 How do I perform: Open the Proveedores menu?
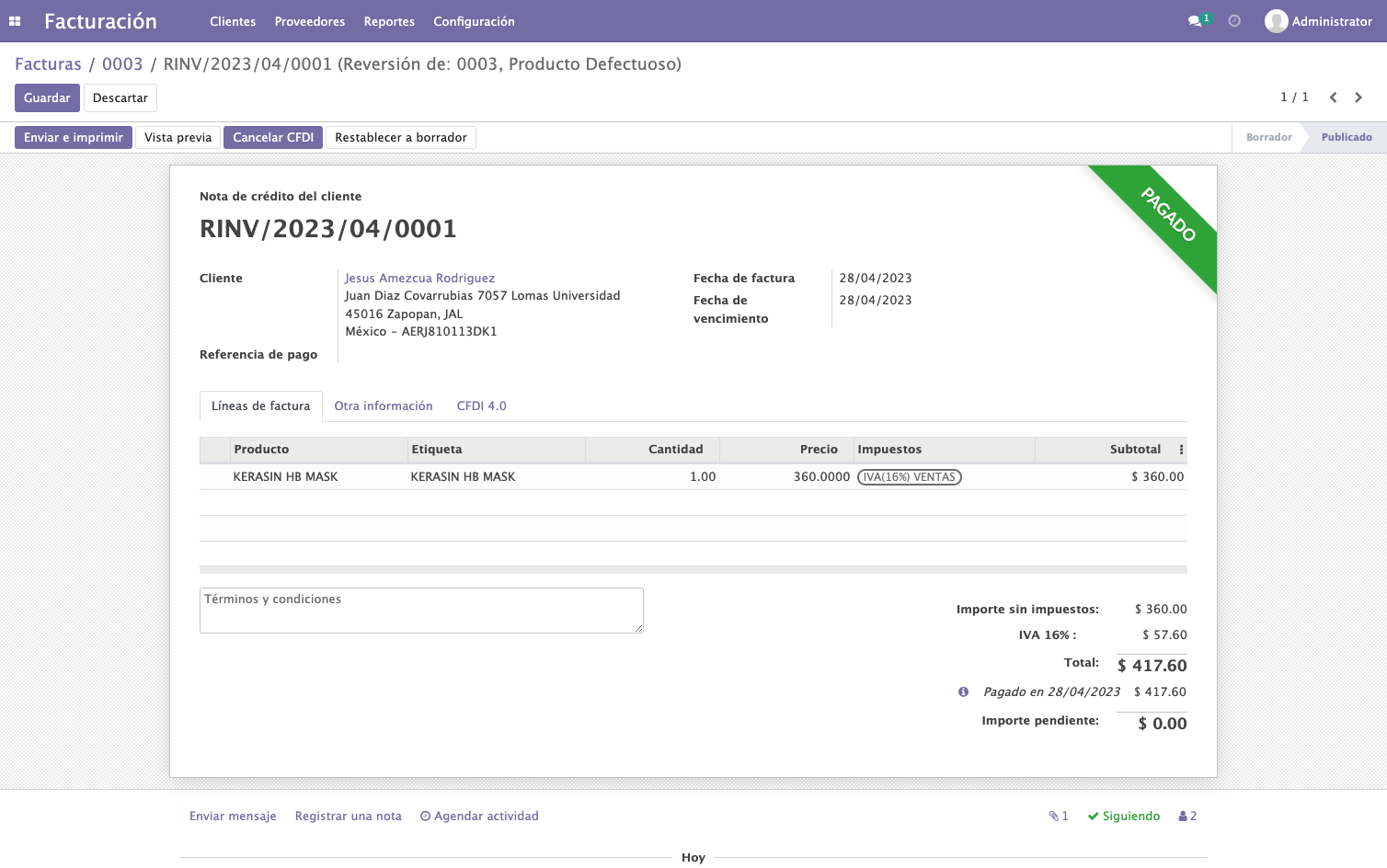[x=310, y=21]
